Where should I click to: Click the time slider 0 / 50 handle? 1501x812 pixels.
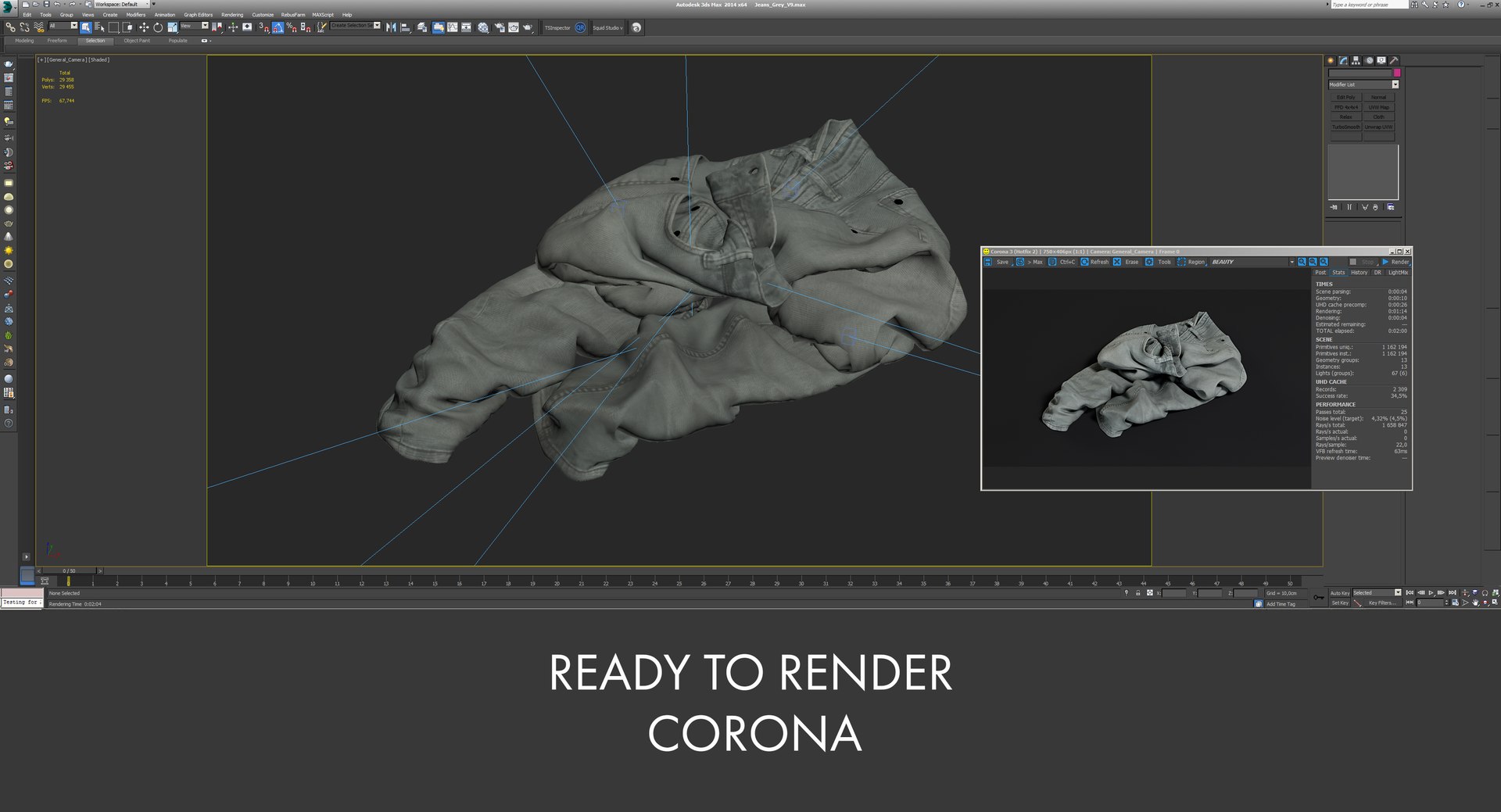pos(70,571)
